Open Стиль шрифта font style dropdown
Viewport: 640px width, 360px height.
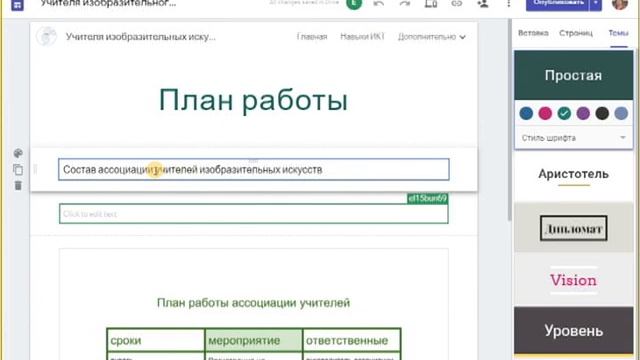573,138
